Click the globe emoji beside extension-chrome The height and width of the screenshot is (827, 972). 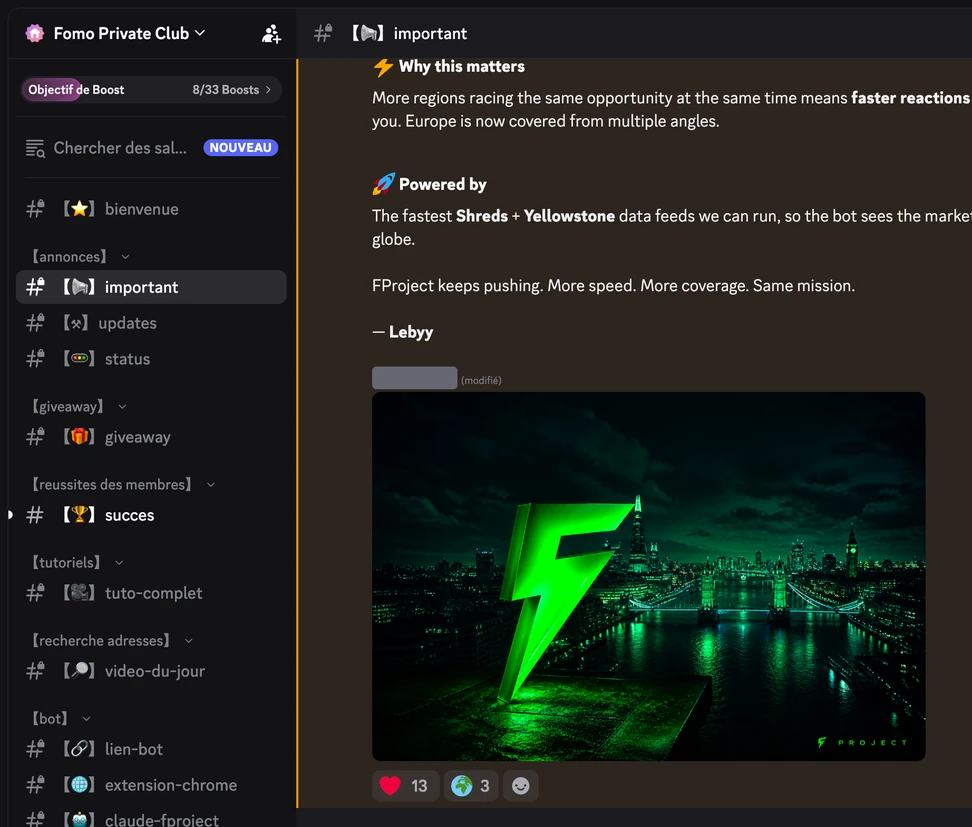[x=79, y=785]
